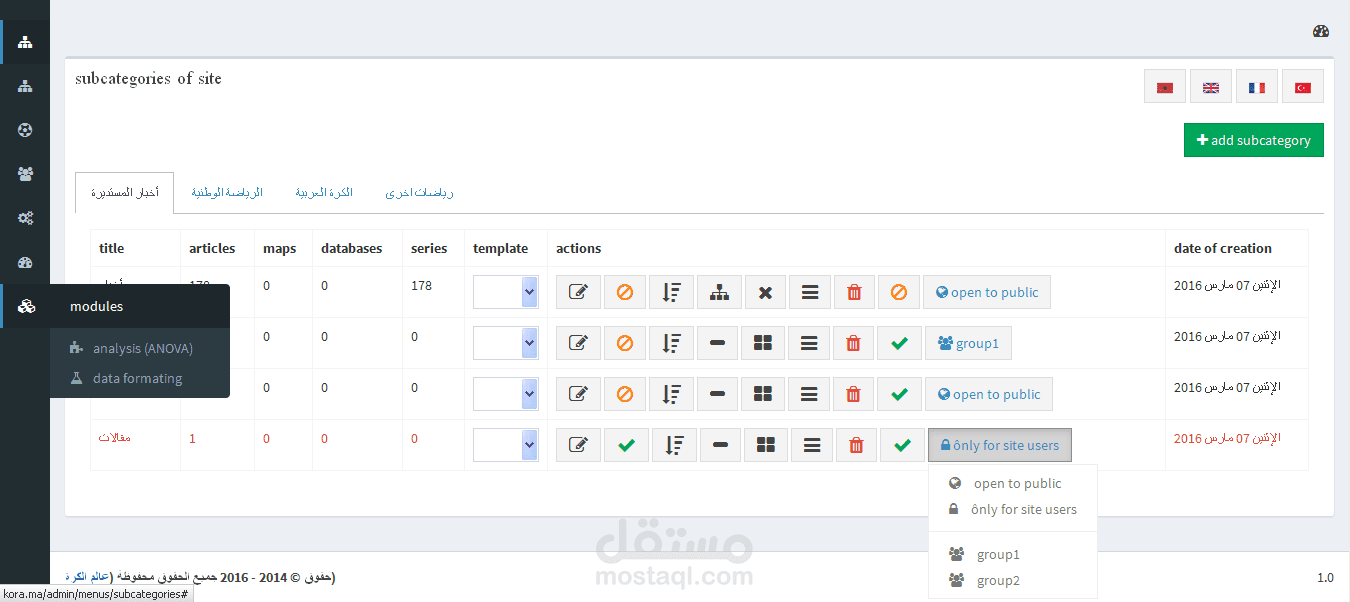Viewport: 1350px width, 602px height.
Task: Open the group1 access dropdown button
Action: tap(968, 343)
